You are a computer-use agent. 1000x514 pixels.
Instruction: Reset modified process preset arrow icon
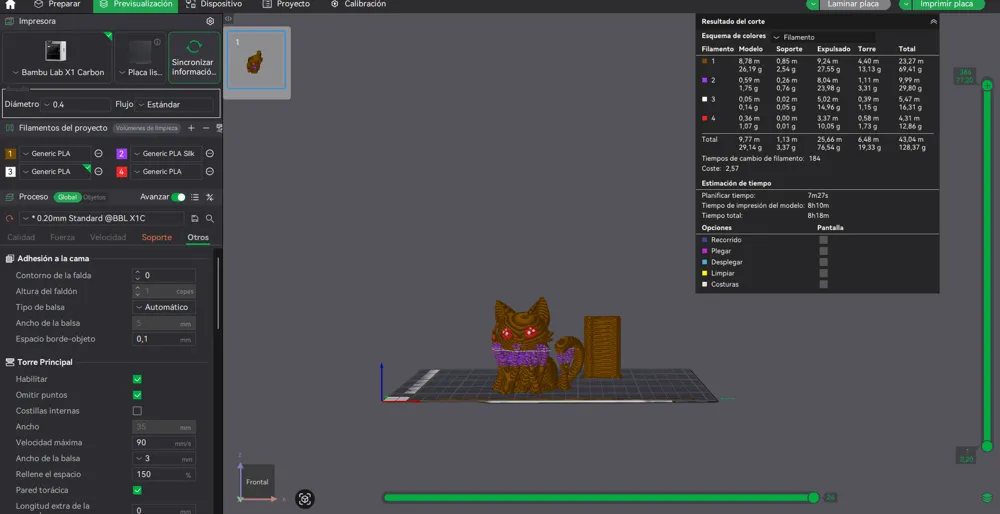tap(10, 219)
